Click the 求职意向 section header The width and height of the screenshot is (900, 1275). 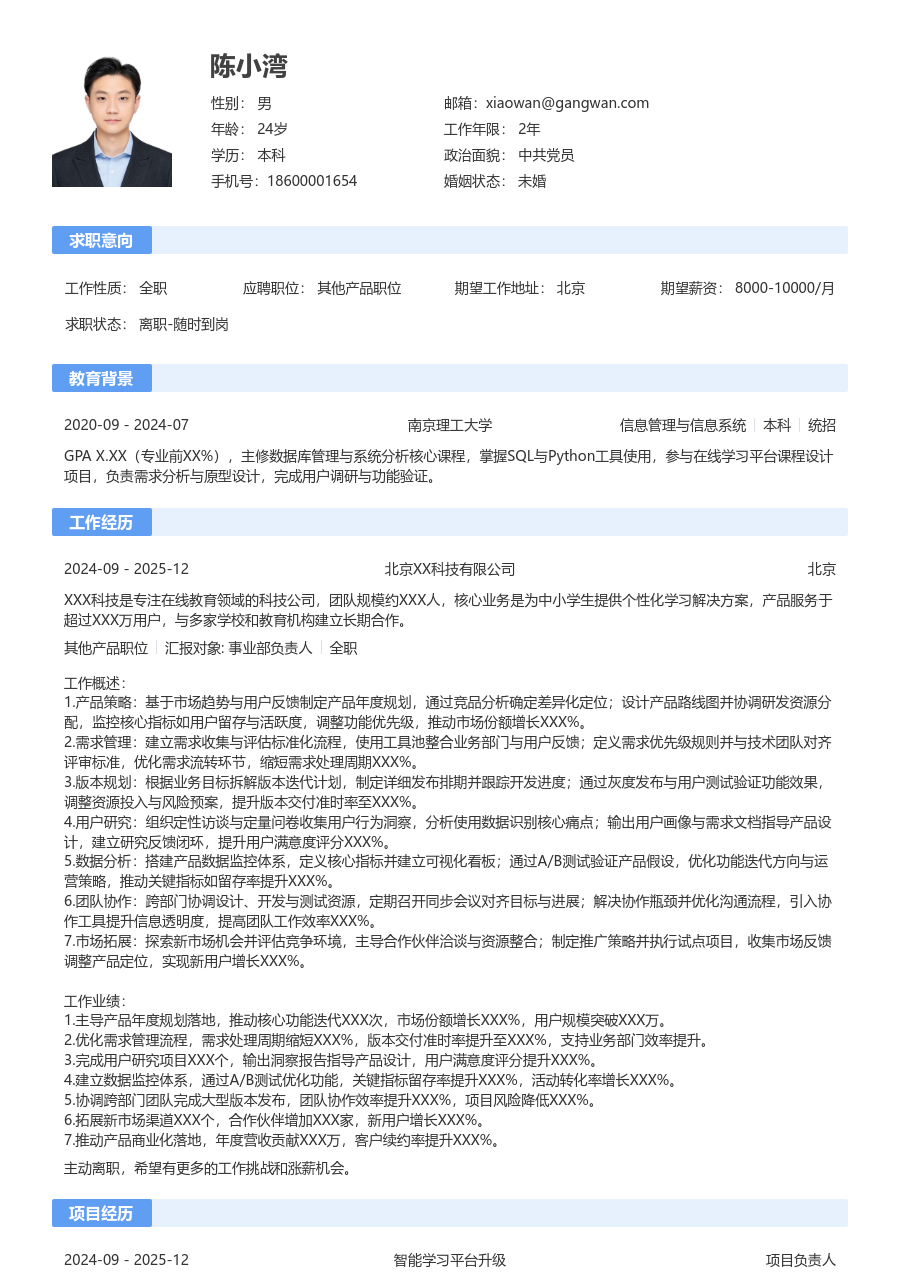tap(101, 240)
